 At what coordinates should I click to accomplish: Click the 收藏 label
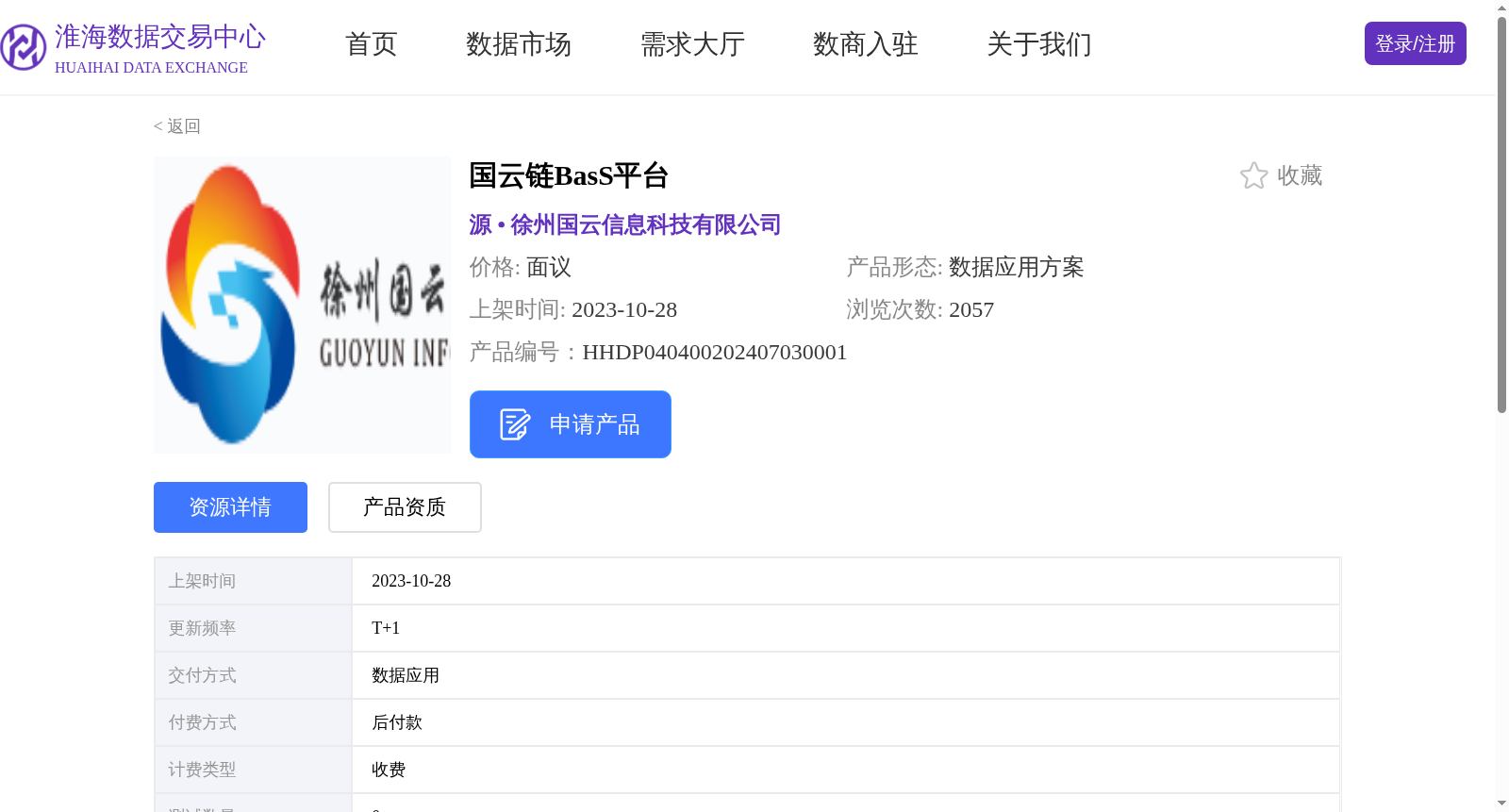click(x=1300, y=175)
